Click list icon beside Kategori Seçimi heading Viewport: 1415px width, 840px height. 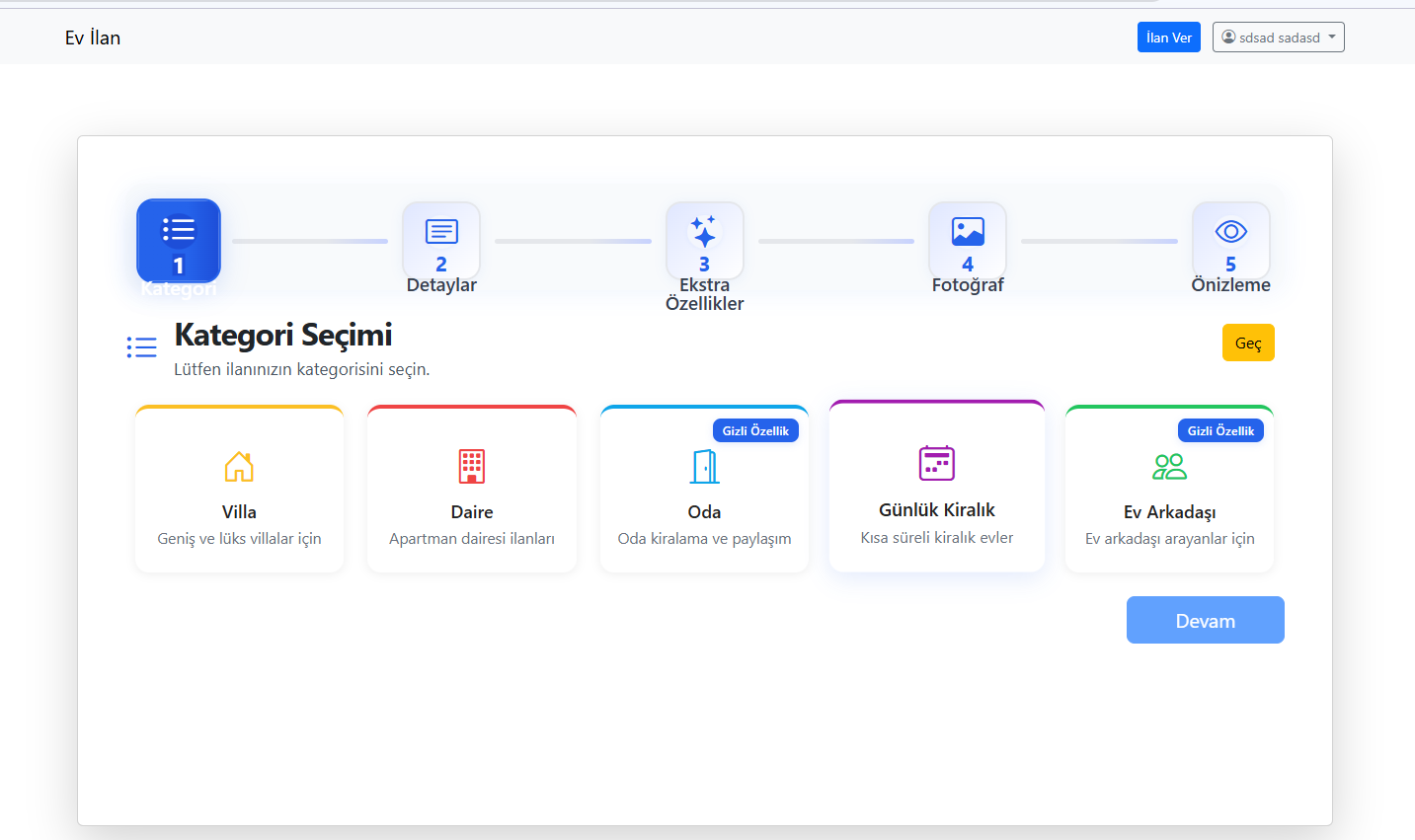(x=142, y=346)
